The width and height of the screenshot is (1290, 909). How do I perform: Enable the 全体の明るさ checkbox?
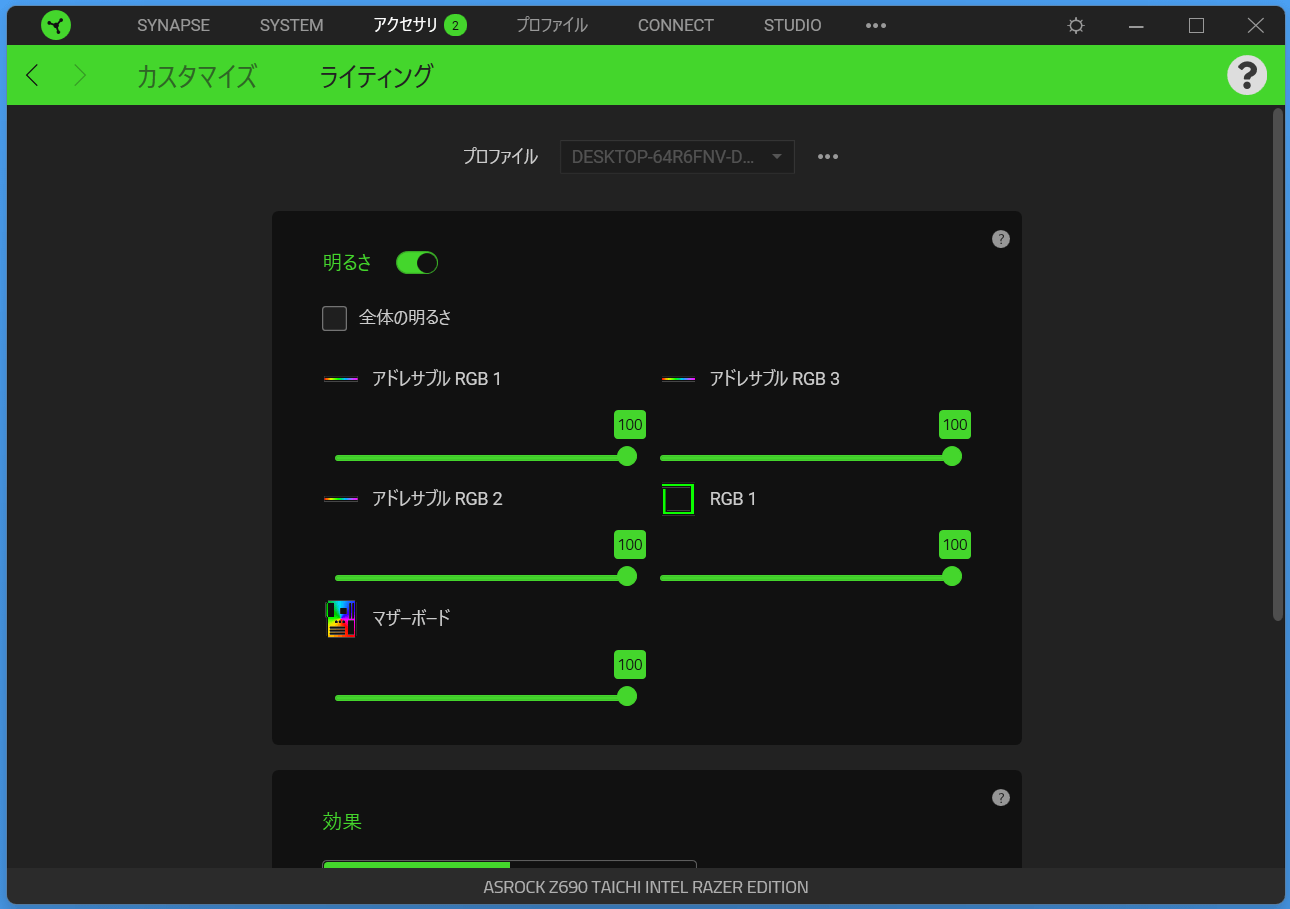334,318
